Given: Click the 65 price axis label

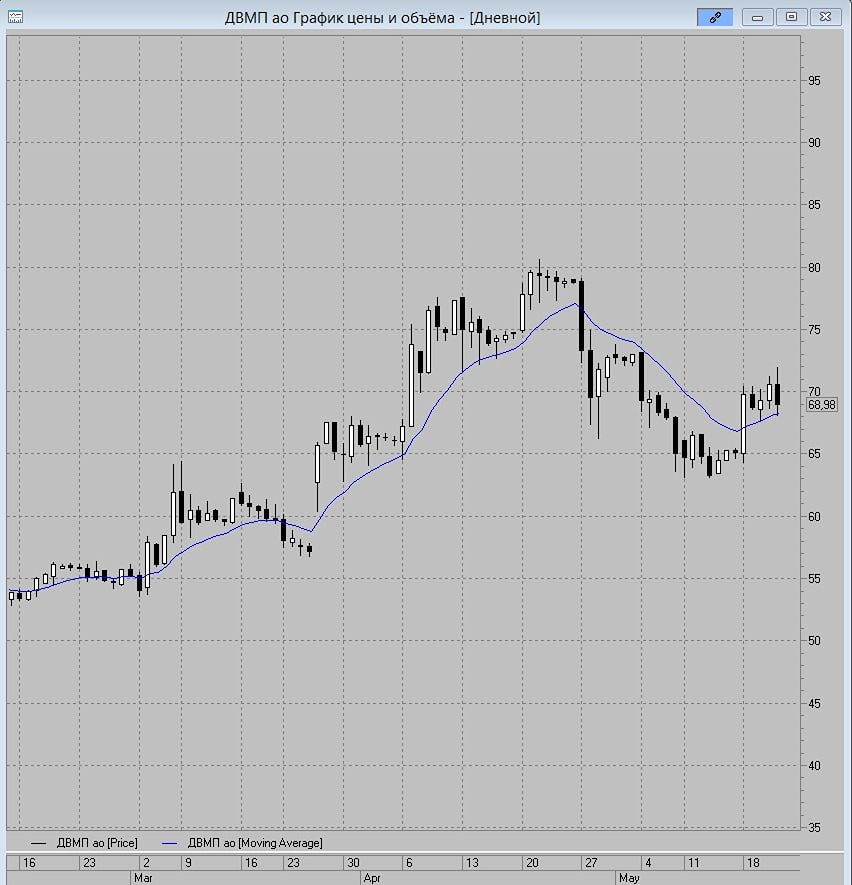Looking at the screenshot, I should (x=814, y=454).
